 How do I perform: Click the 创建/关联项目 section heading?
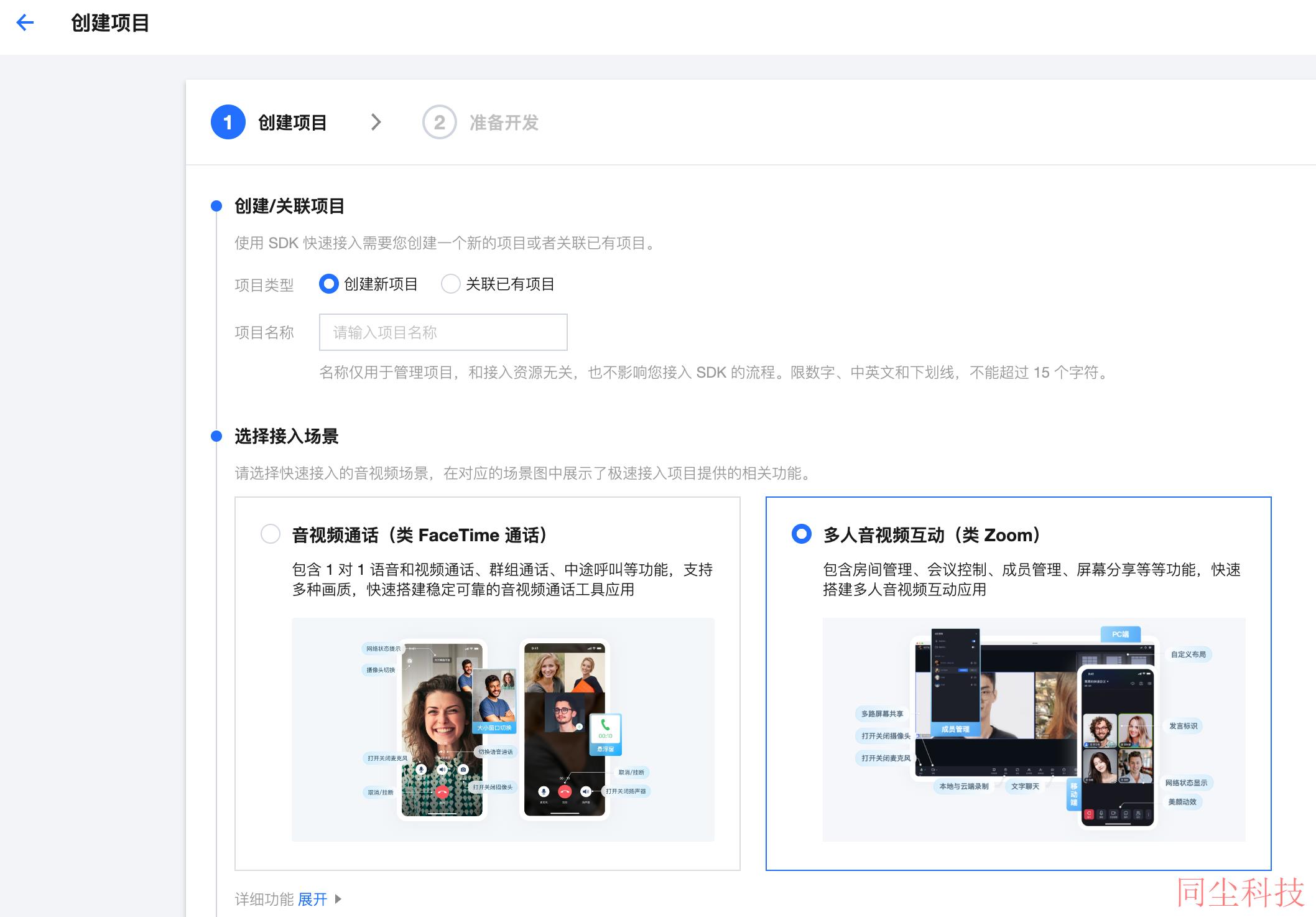click(289, 206)
